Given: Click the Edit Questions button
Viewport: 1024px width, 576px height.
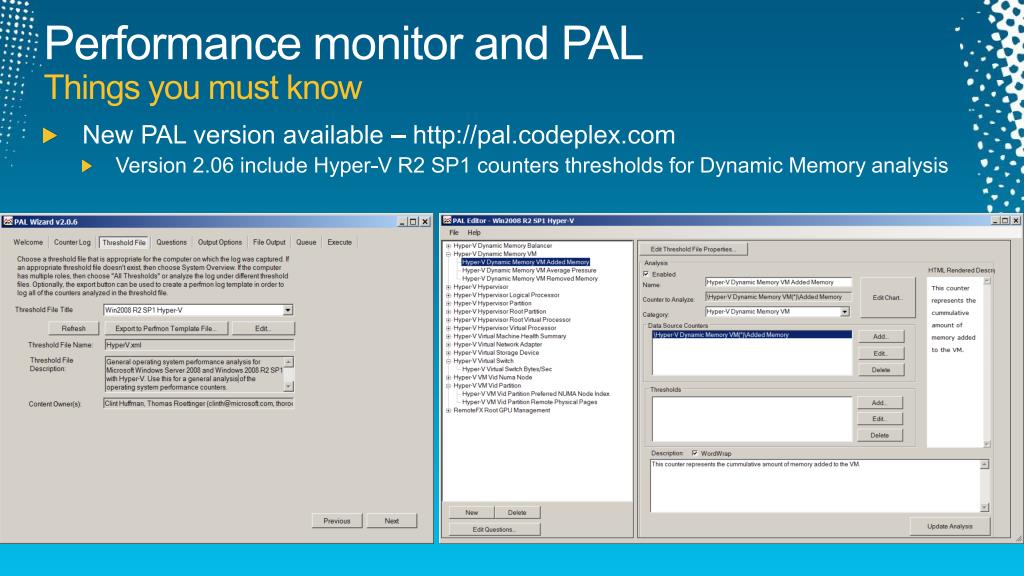Looking at the screenshot, I should click(494, 530).
